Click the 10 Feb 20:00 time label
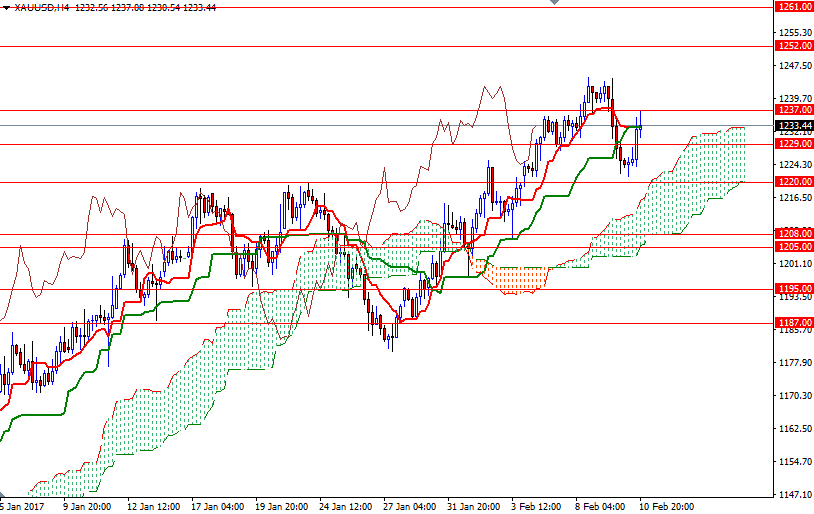The width and height of the screenshot is (814, 514). (x=667, y=506)
